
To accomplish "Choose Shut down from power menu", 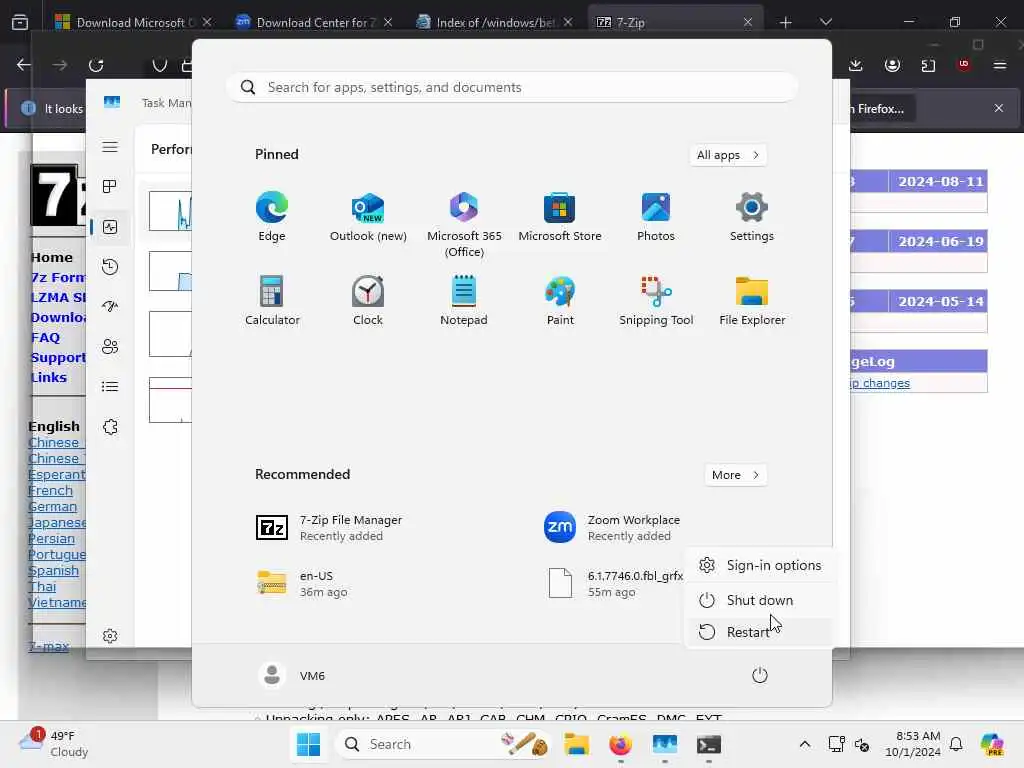I will [760, 600].
